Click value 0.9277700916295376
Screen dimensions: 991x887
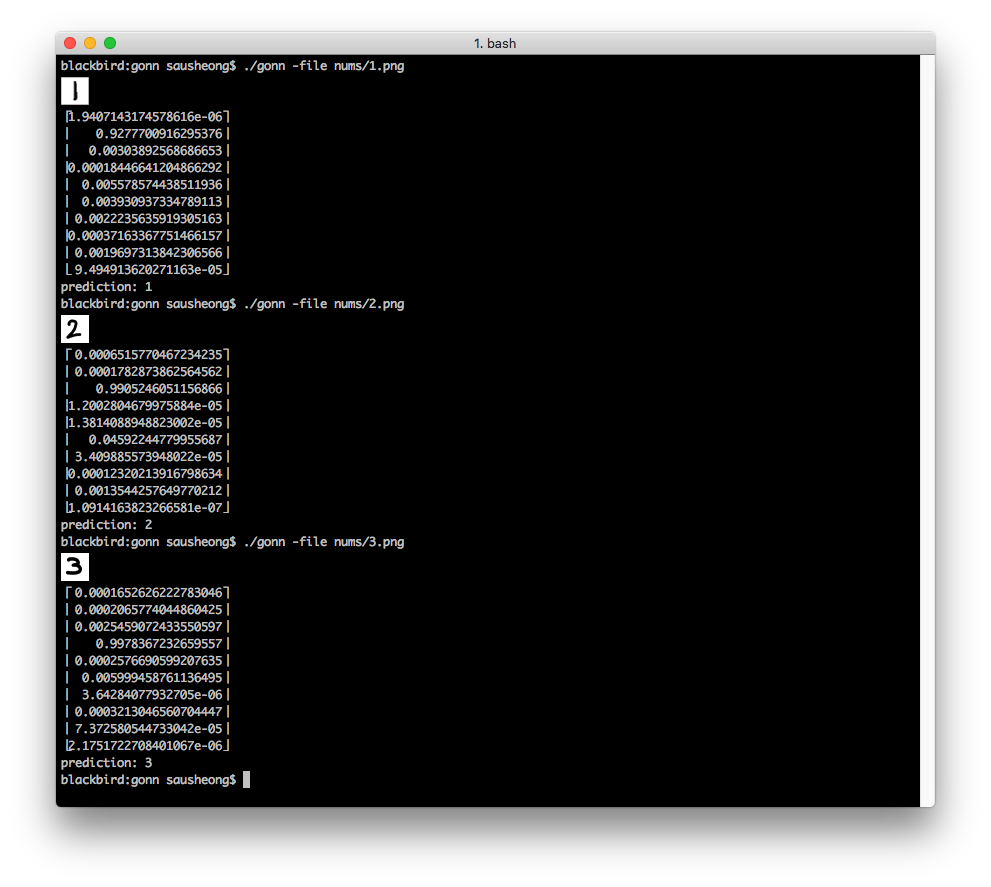[159, 134]
